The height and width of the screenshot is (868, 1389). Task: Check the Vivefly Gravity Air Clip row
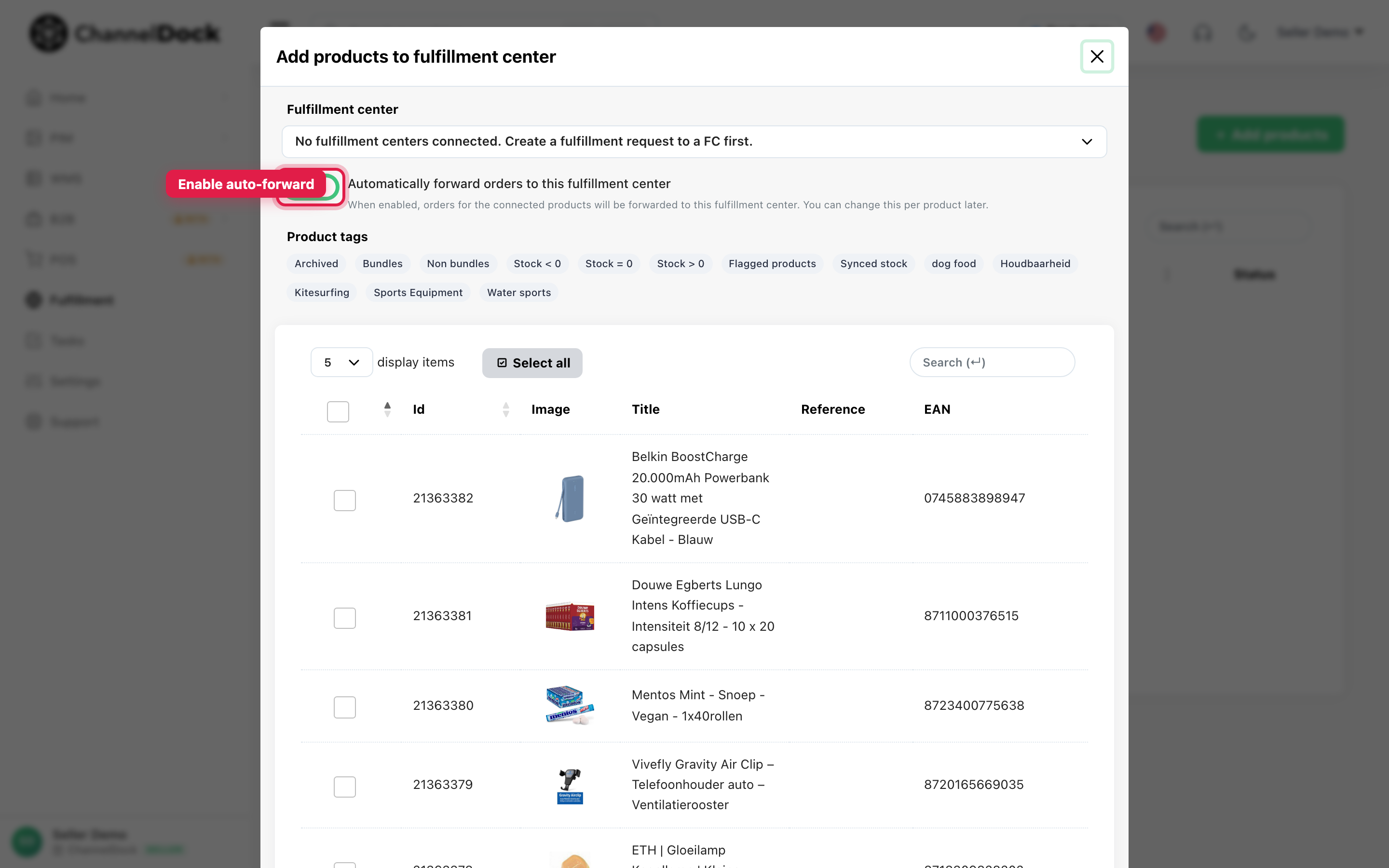click(x=344, y=787)
